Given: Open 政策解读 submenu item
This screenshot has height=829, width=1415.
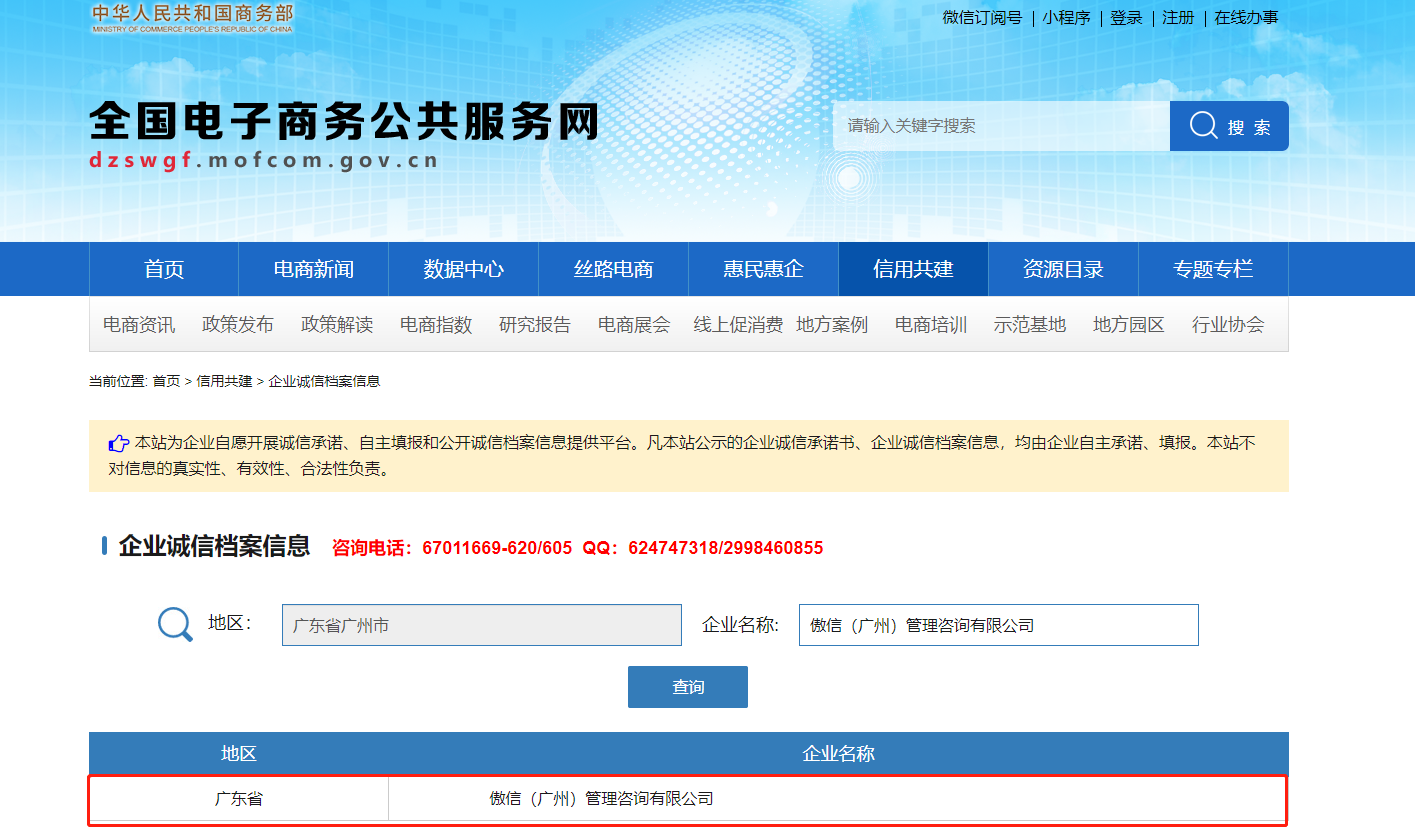Looking at the screenshot, I should 337,325.
